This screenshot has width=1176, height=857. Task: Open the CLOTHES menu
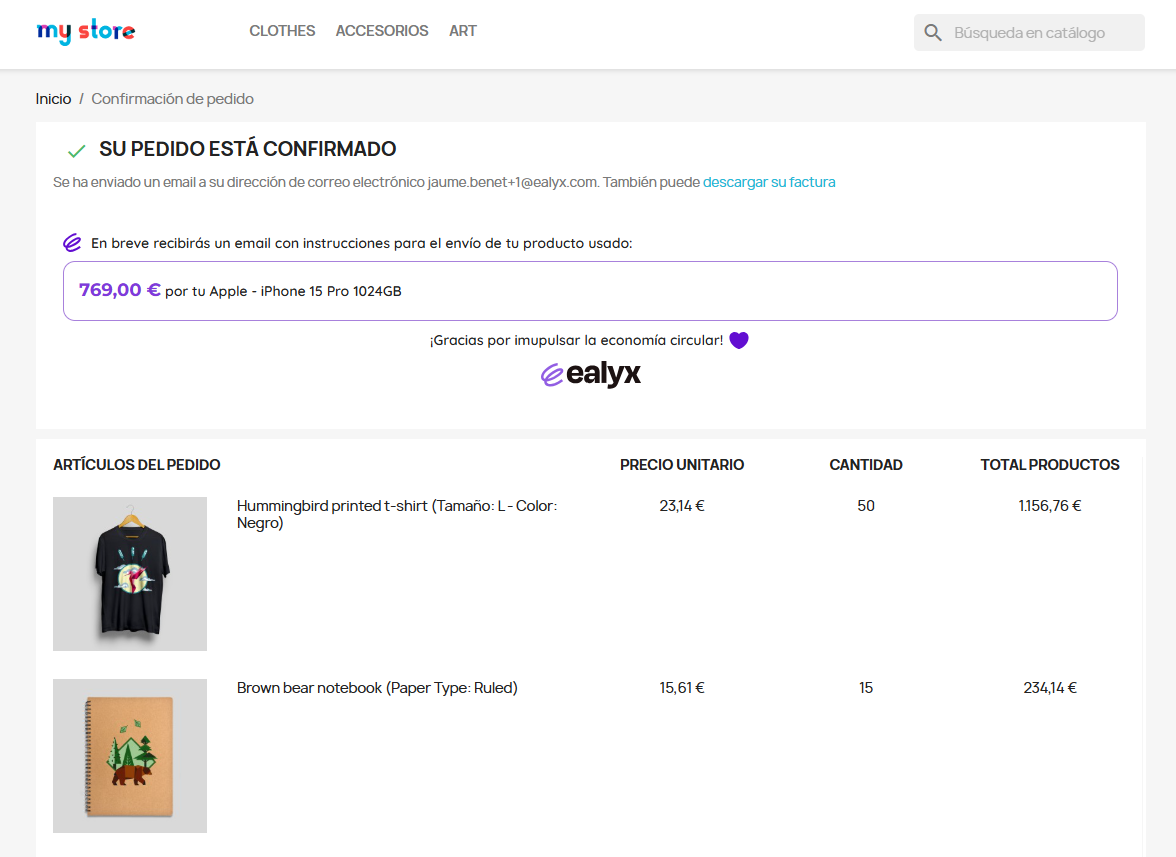point(282,31)
